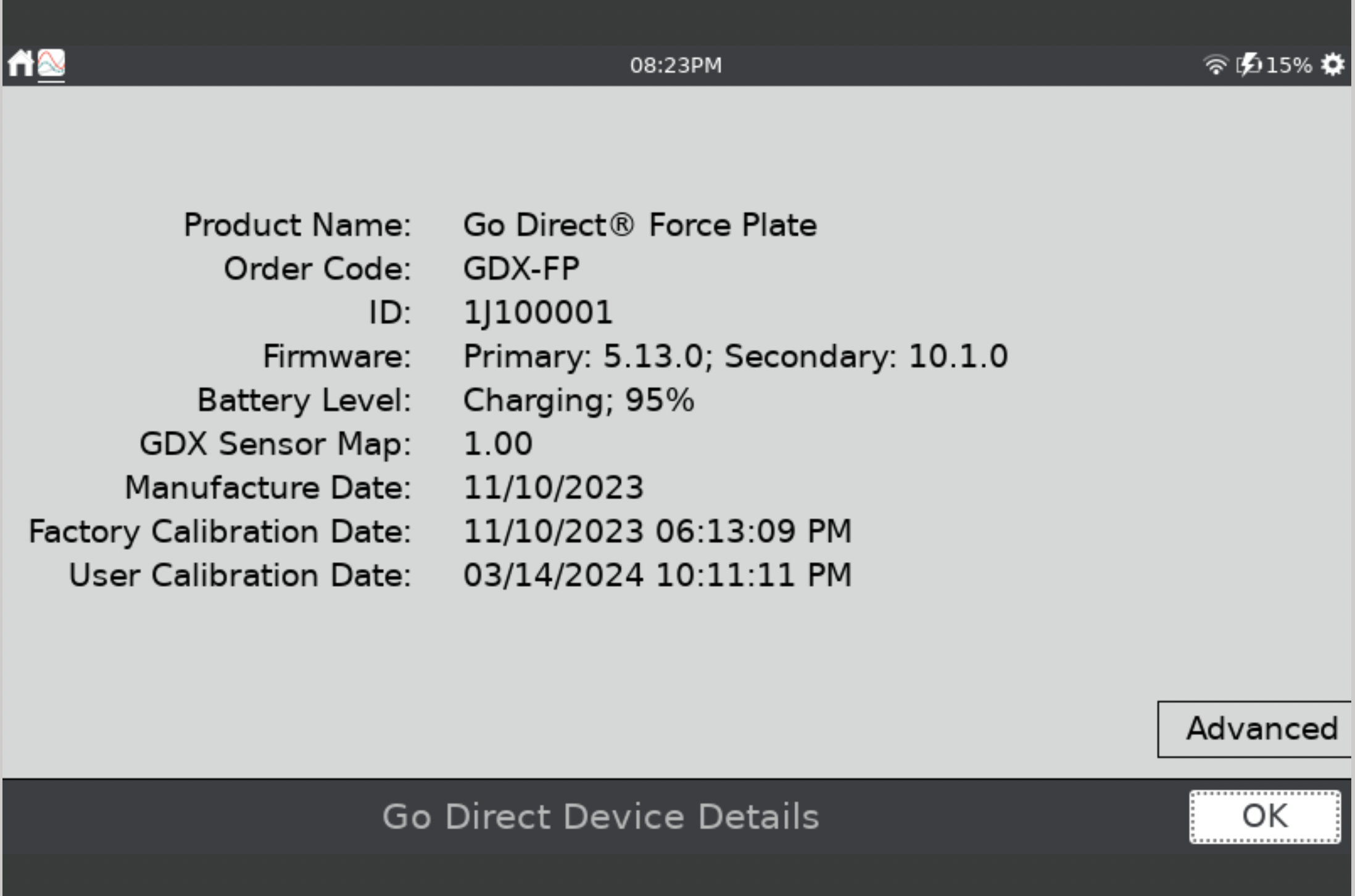Open the settings gear icon
The width and height of the screenshot is (1355, 896).
[1333, 65]
